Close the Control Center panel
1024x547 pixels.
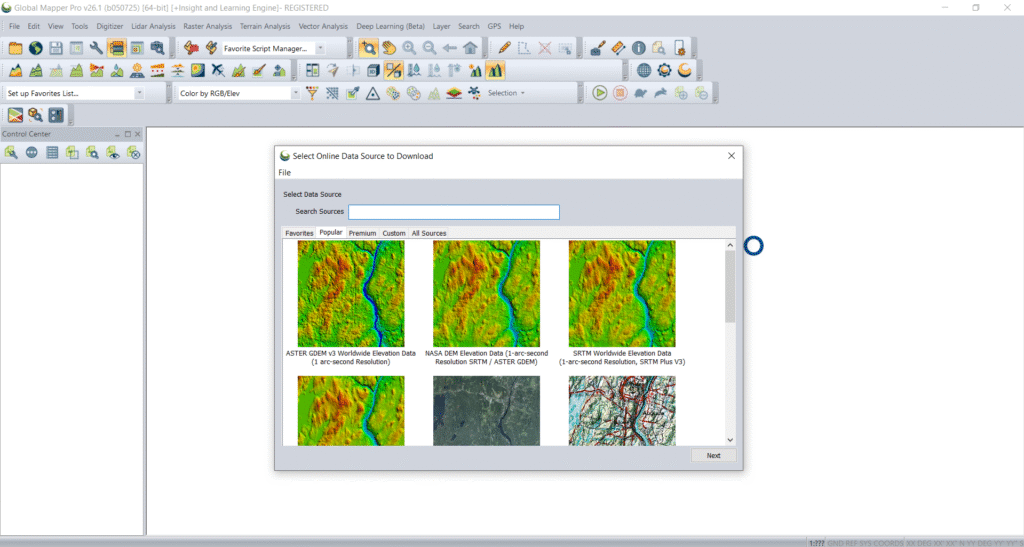[138, 134]
